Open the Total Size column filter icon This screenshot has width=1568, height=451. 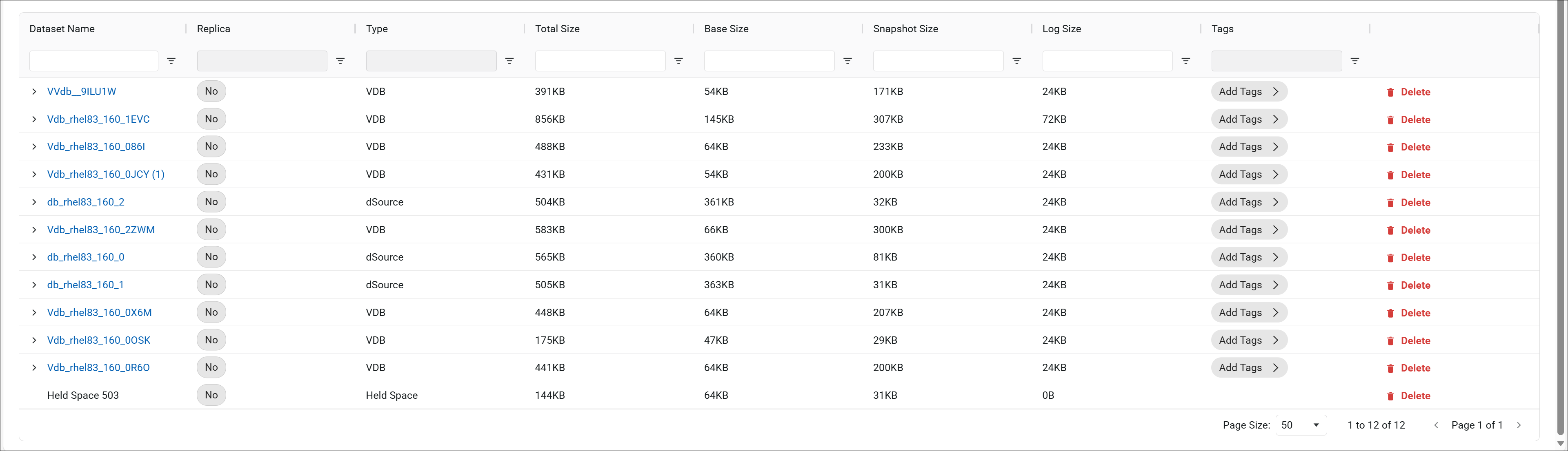coord(679,61)
